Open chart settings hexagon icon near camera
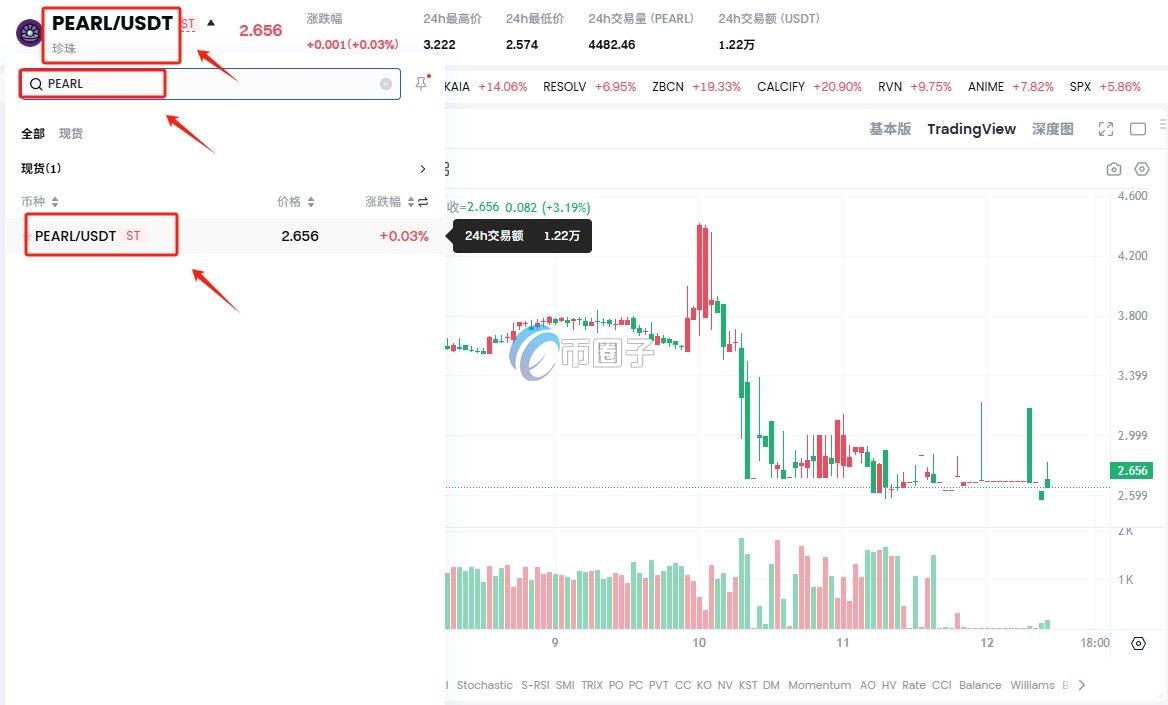Viewport: 1168px width, 705px height. point(1142,169)
